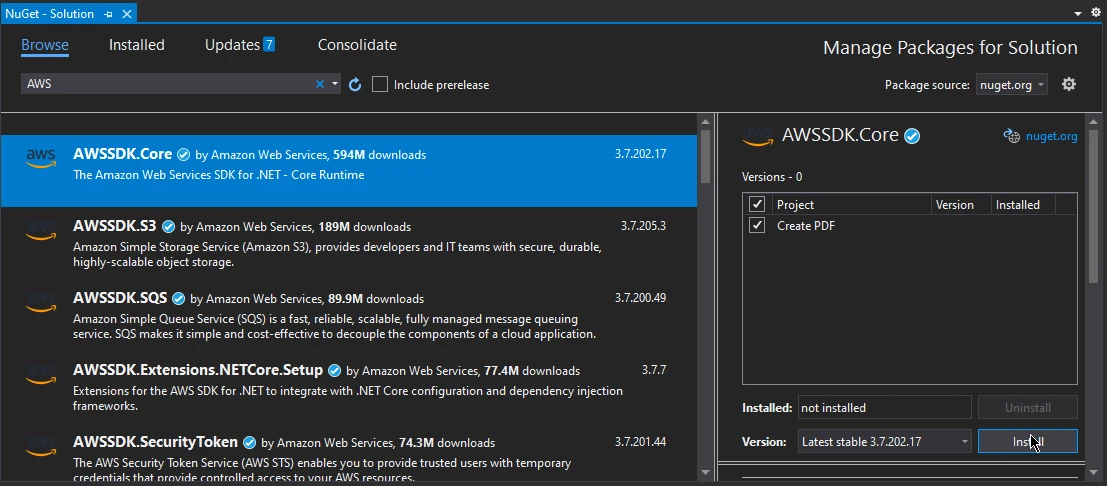Open the search box history dropdown arrow

335,85
